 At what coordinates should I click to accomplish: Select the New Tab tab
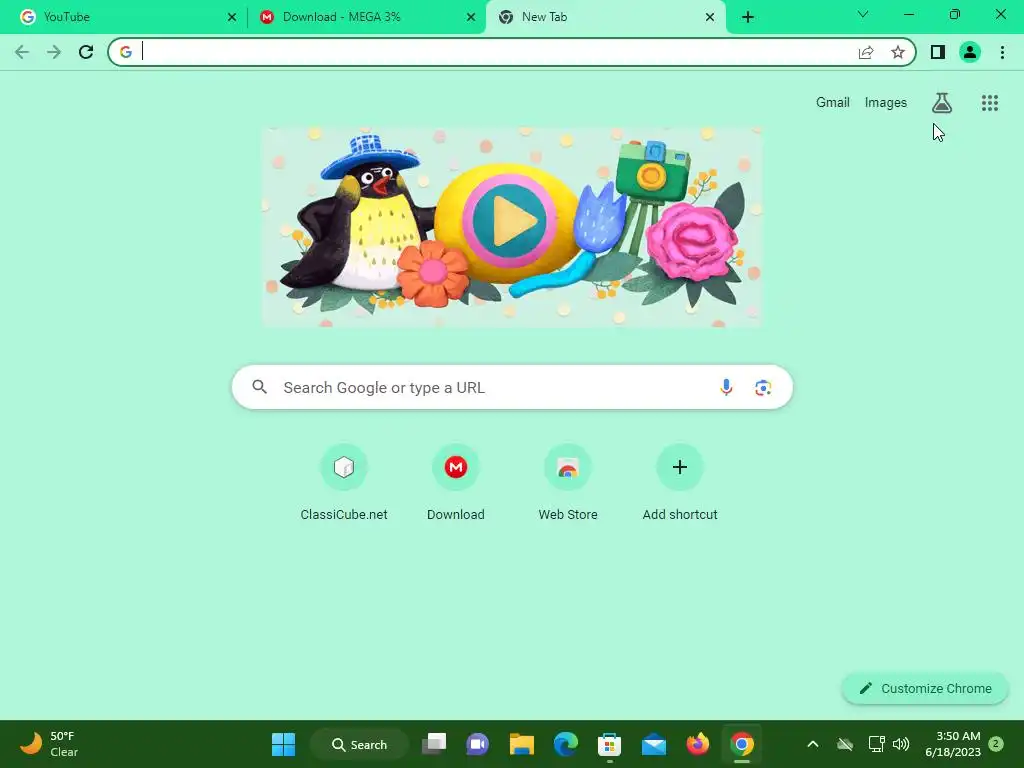[605, 17]
